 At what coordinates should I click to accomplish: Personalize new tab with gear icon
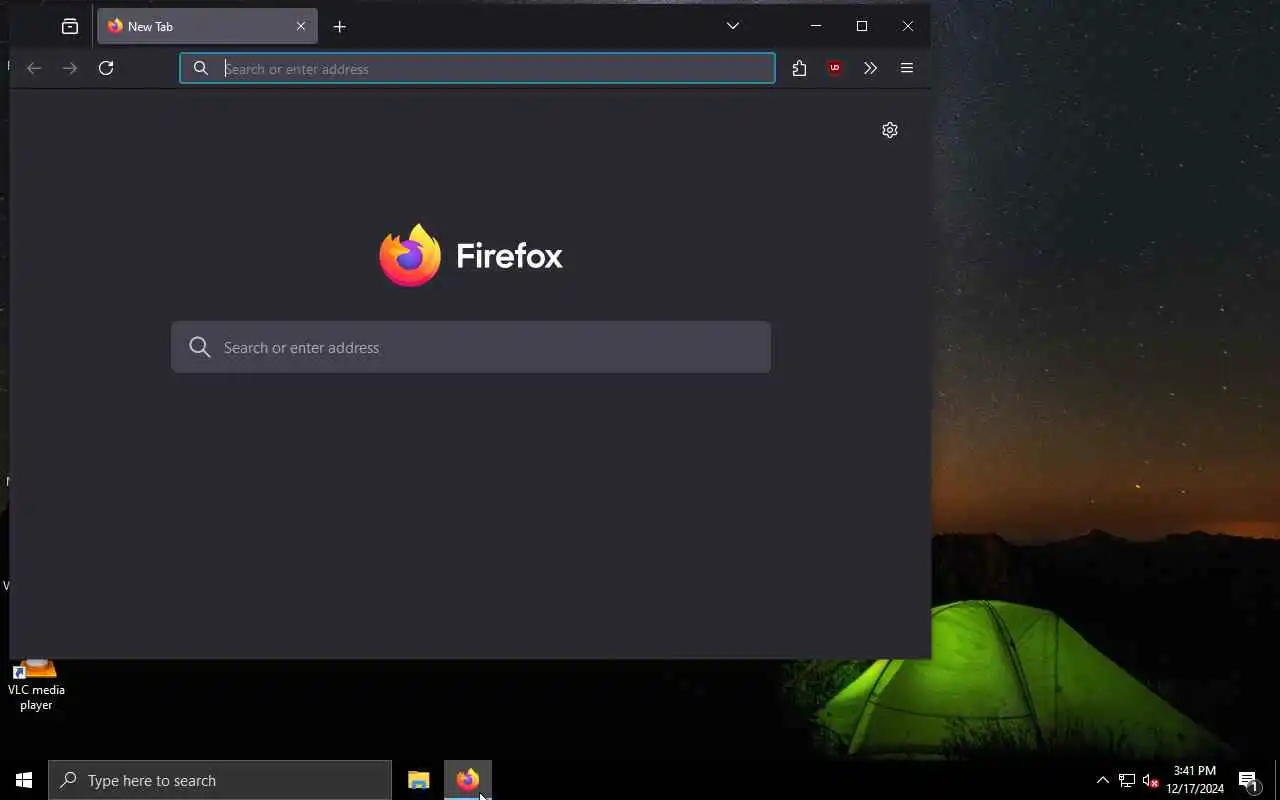(x=890, y=130)
